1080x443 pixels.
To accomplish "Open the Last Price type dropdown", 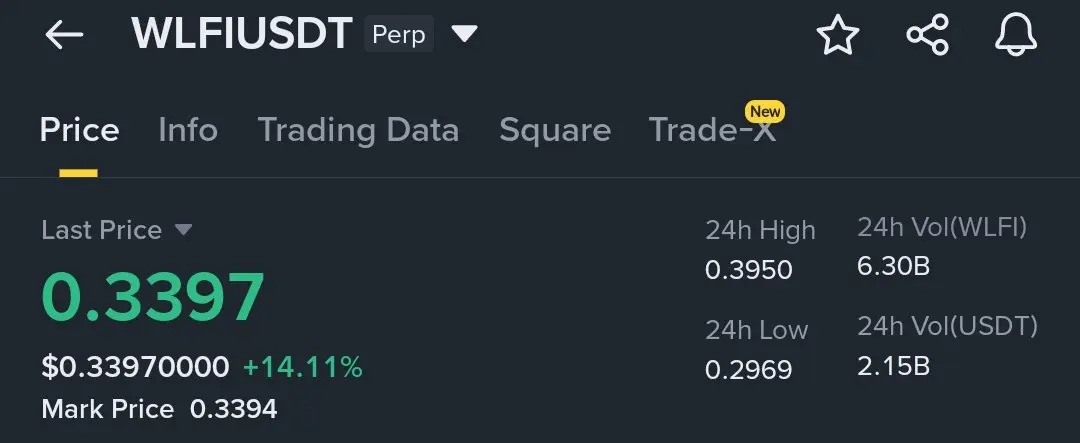I will click(x=183, y=229).
